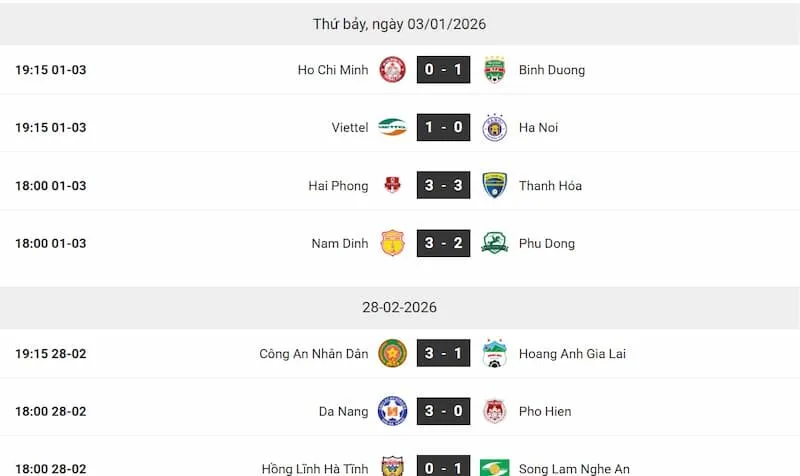
Task: Click the Binh Duong team logo
Action: tap(494, 70)
